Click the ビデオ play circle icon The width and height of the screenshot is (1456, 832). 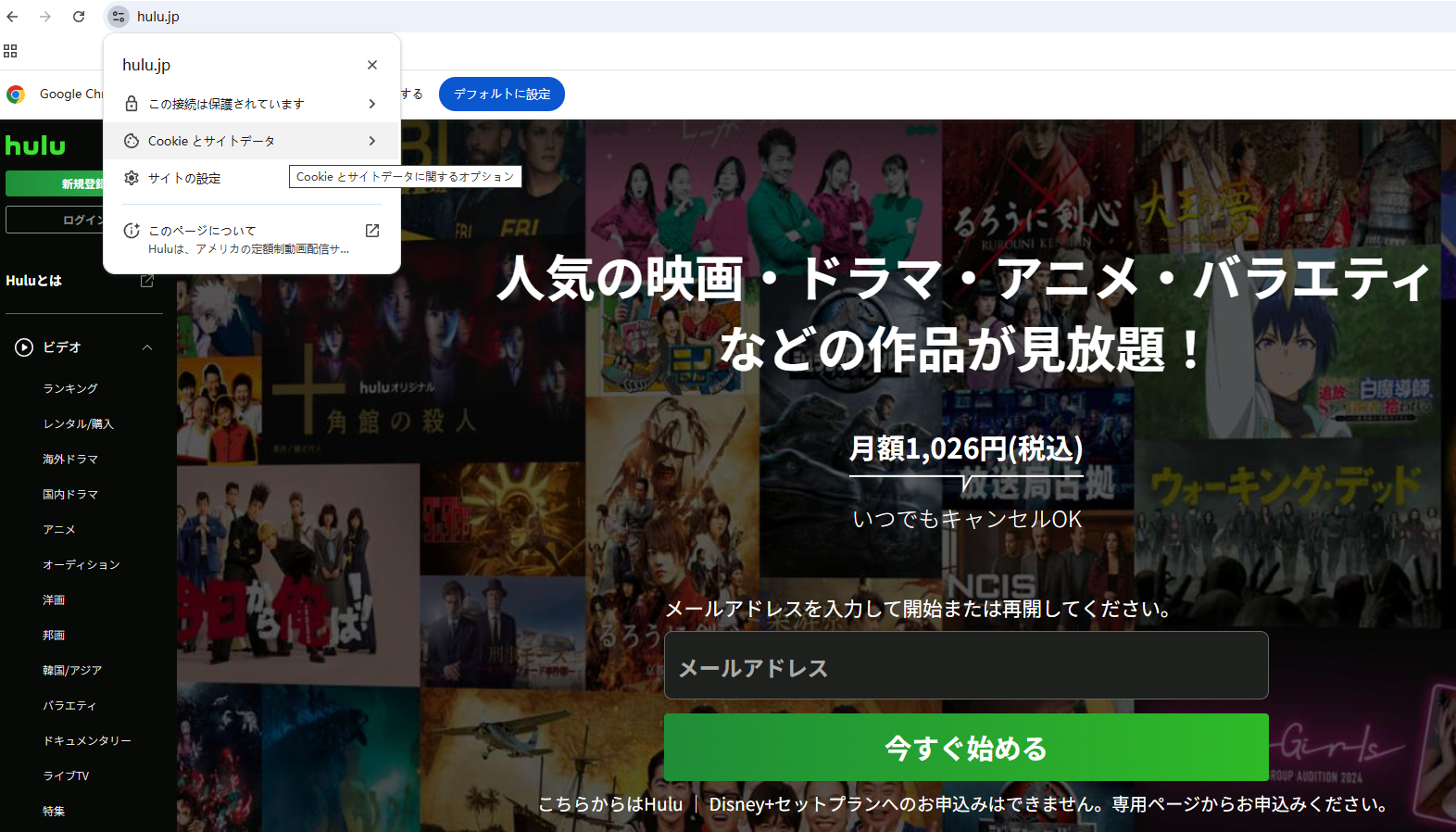click(24, 347)
